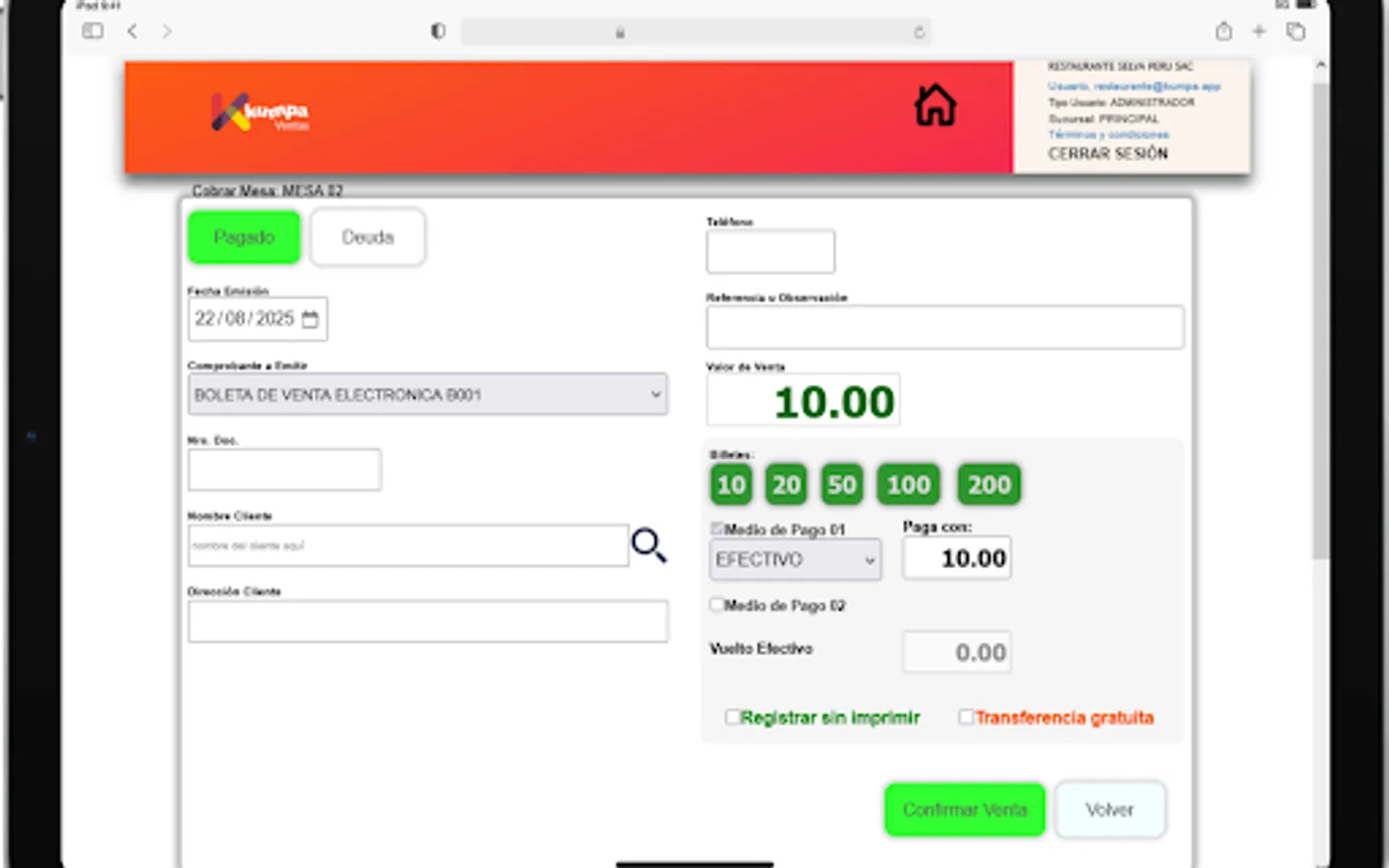Image resolution: width=1389 pixels, height=868 pixels.
Task: Switch to the Deuda tab
Action: pos(368,236)
